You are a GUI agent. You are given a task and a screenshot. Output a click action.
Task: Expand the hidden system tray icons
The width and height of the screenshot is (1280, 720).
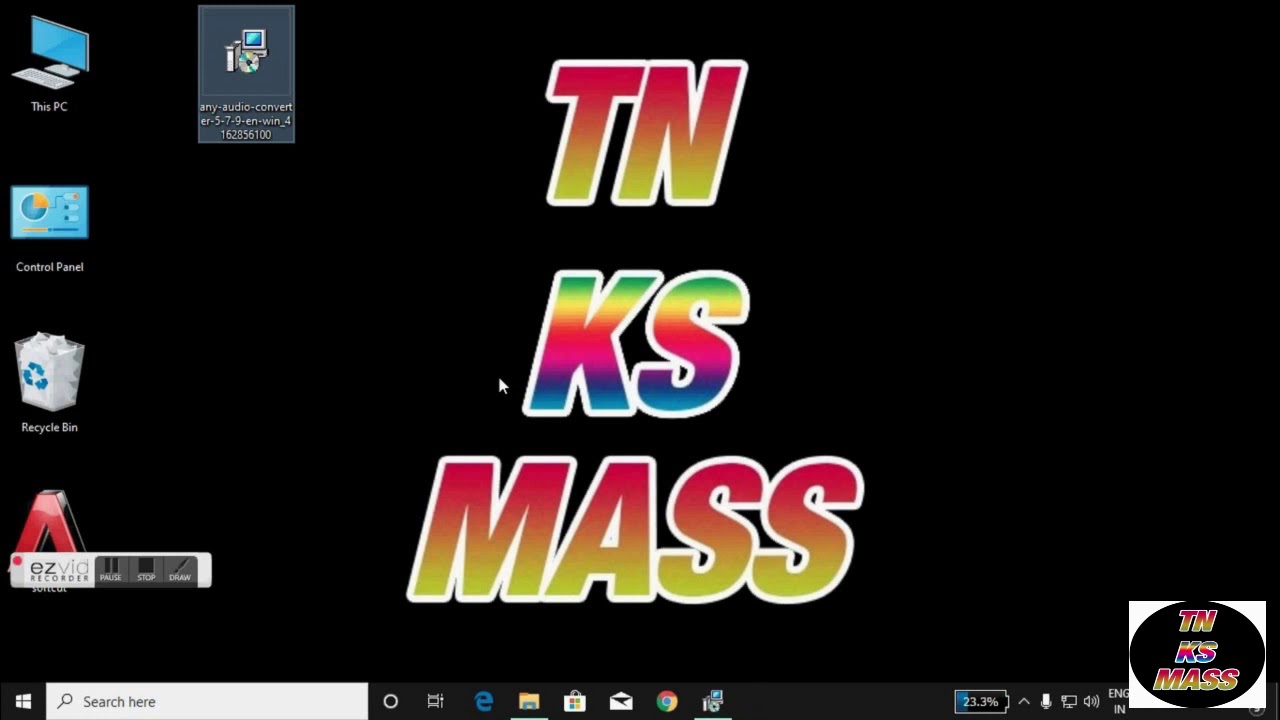[x=1023, y=701]
